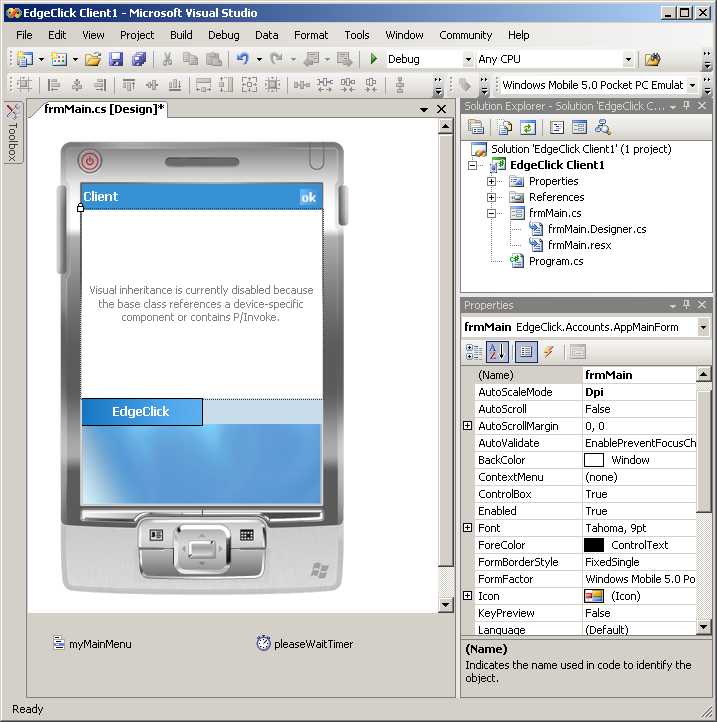Screen dimensions: 717x722
Task: Click Refresh icon in Solution Explorer
Action: (x=528, y=127)
